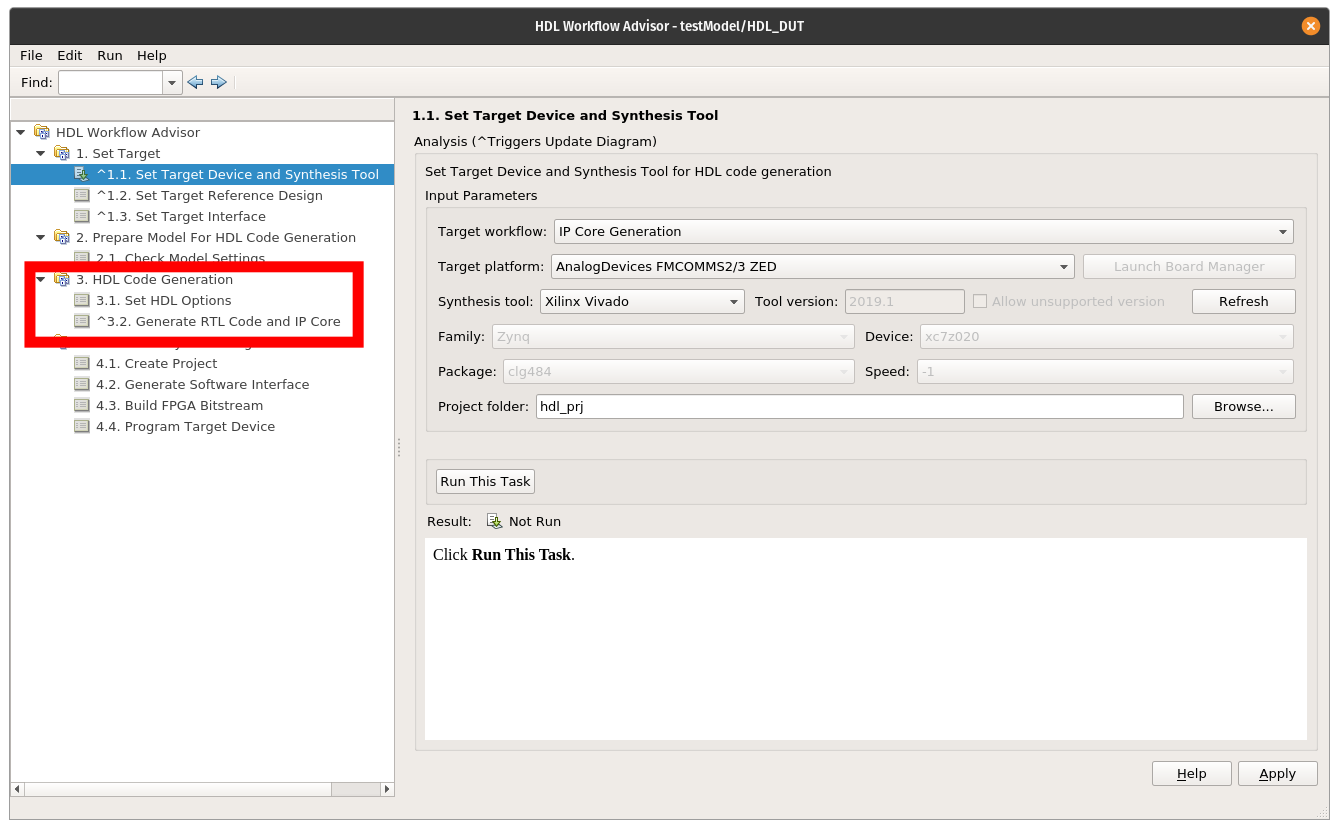The width and height of the screenshot is (1339, 829).
Task: Click the Find forward arrow icon
Action: [x=219, y=82]
